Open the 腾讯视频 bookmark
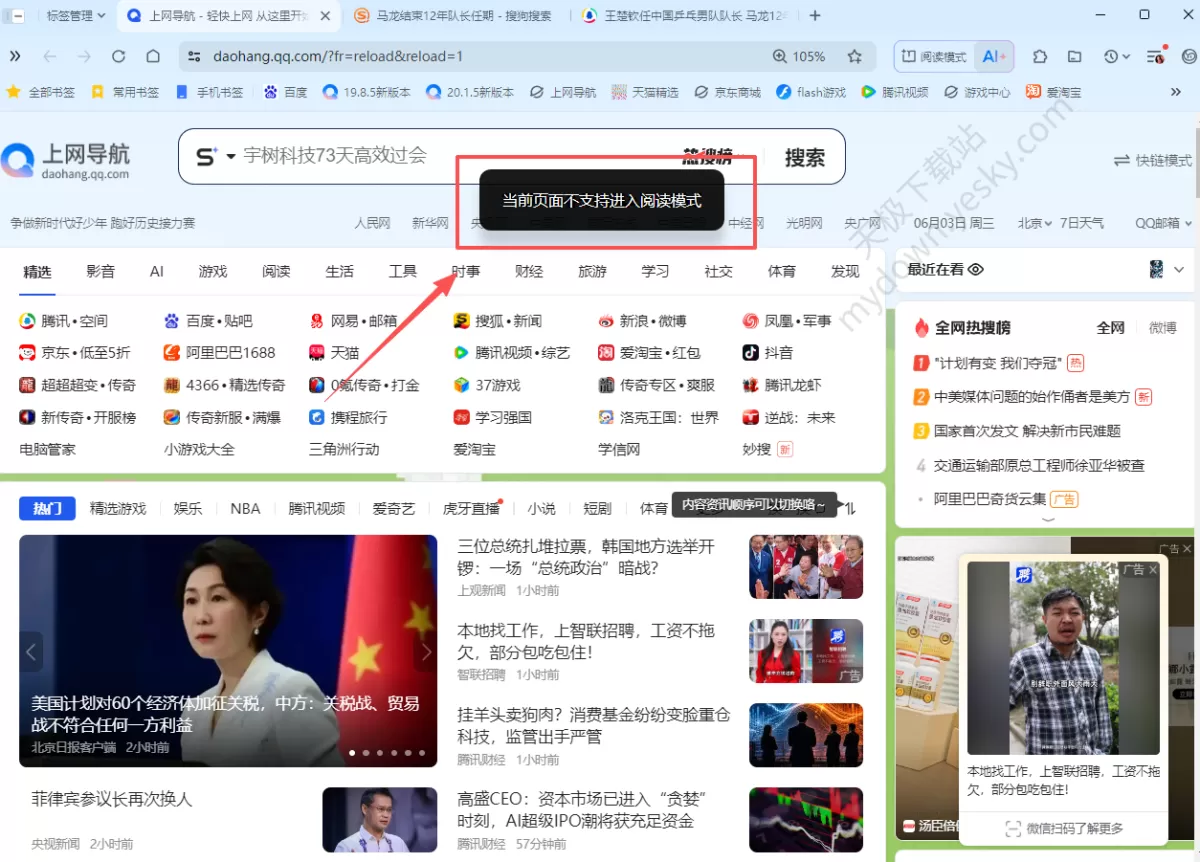Viewport: 1200px width, 862px height. coord(895,92)
